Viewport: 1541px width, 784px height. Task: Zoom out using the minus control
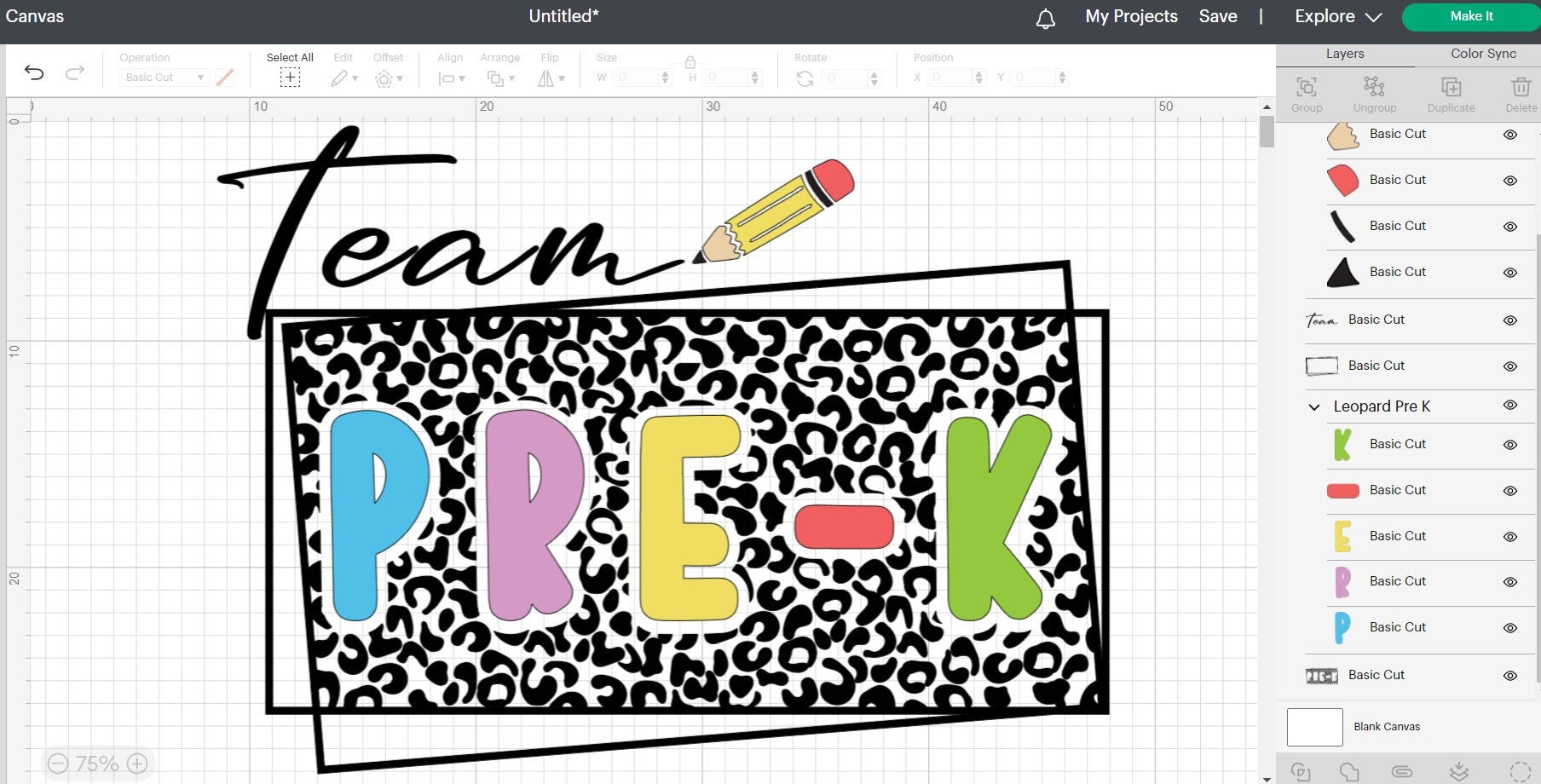tap(57, 763)
